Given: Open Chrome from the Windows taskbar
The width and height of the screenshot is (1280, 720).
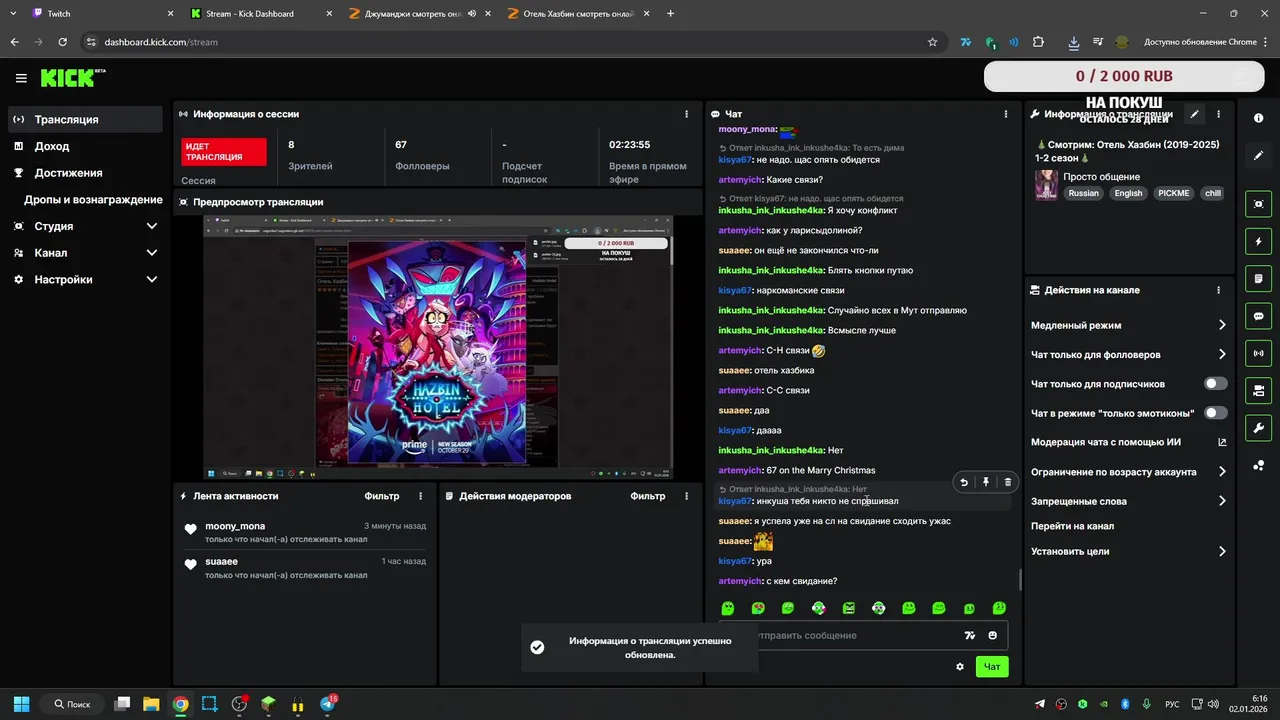Looking at the screenshot, I should coord(180,704).
